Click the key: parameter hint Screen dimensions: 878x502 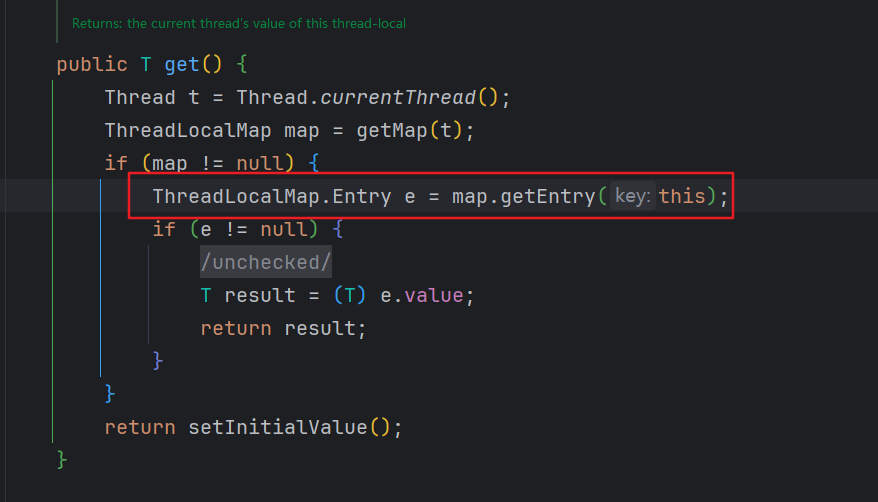(x=632, y=196)
